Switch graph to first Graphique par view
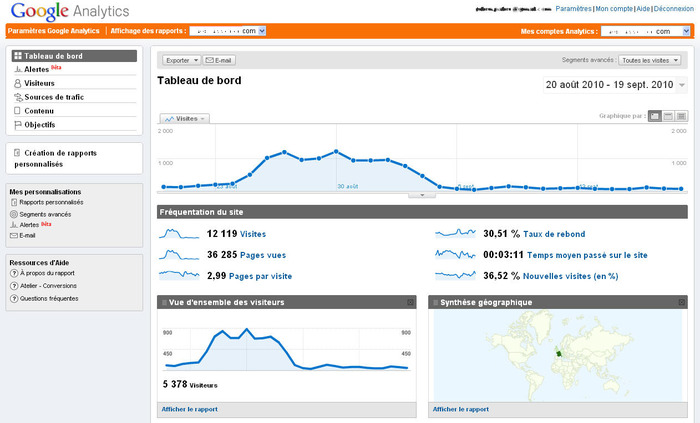This screenshot has height=423, width=700. (655, 116)
